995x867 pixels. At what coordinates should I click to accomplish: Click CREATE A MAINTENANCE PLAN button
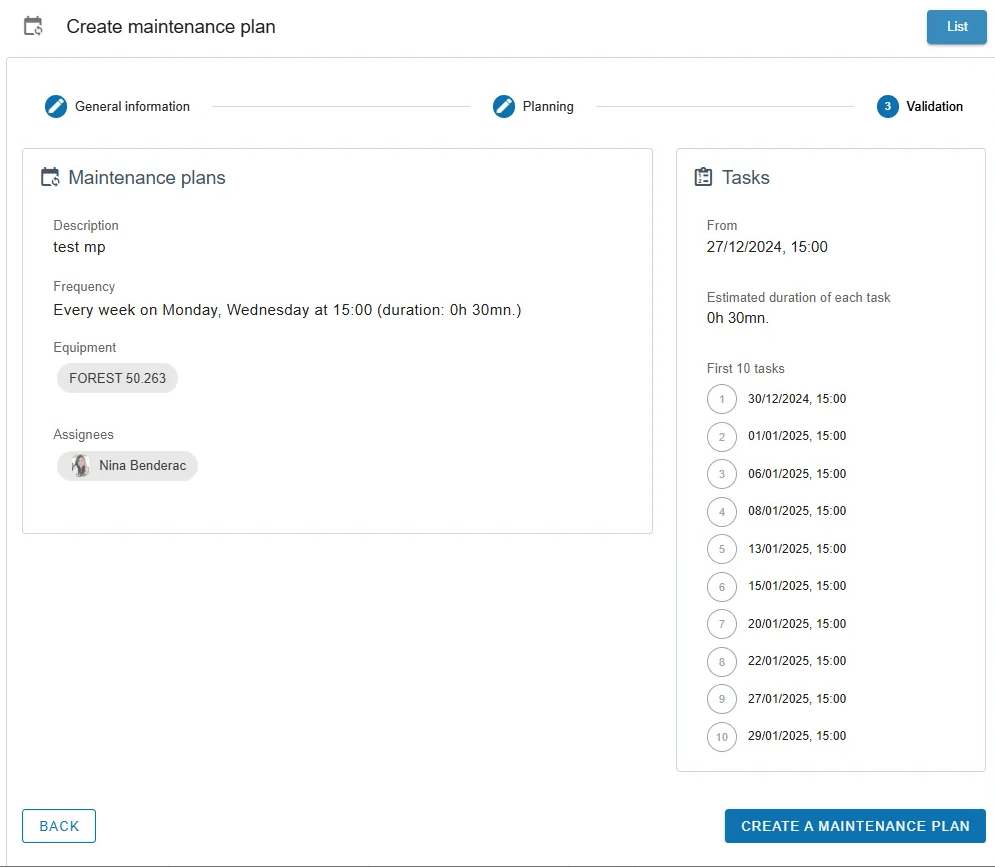(x=855, y=826)
